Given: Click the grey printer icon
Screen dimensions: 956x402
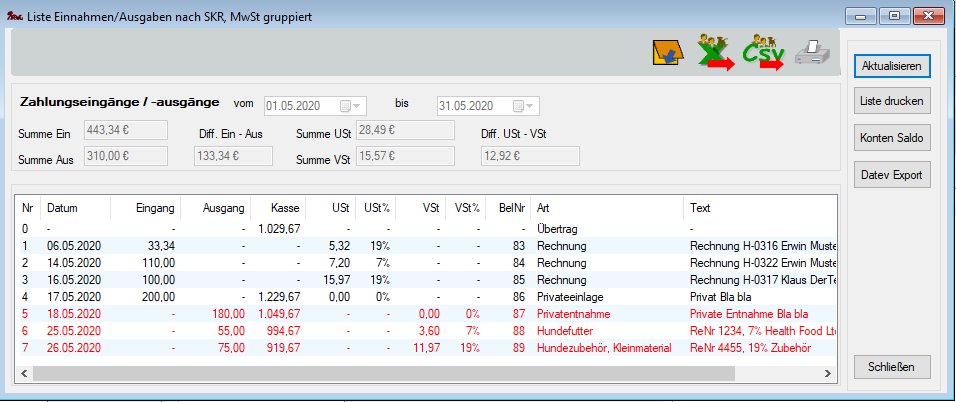Looking at the screenshot, I should point(811,52).
